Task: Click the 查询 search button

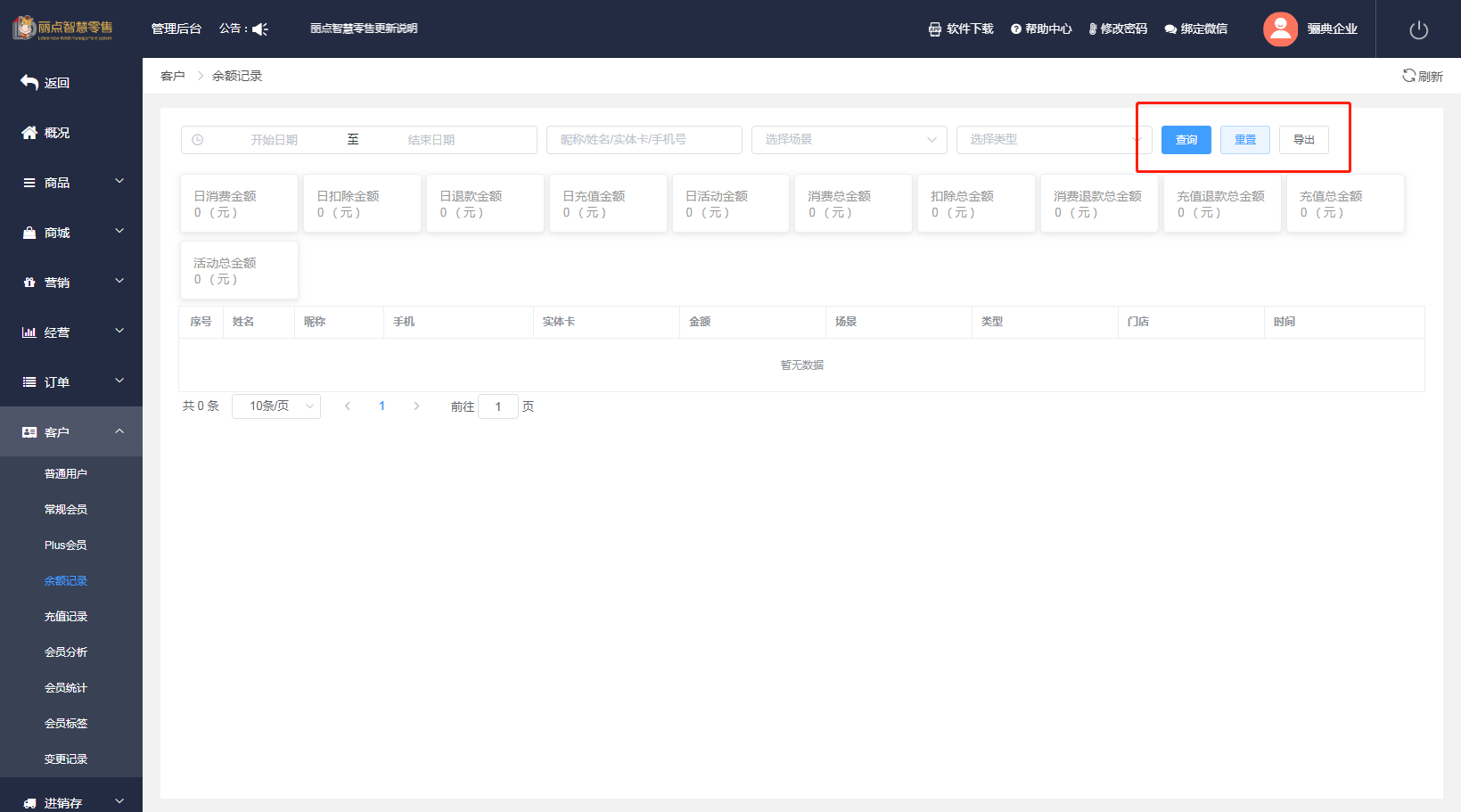Action: (x=1186, y=140)
